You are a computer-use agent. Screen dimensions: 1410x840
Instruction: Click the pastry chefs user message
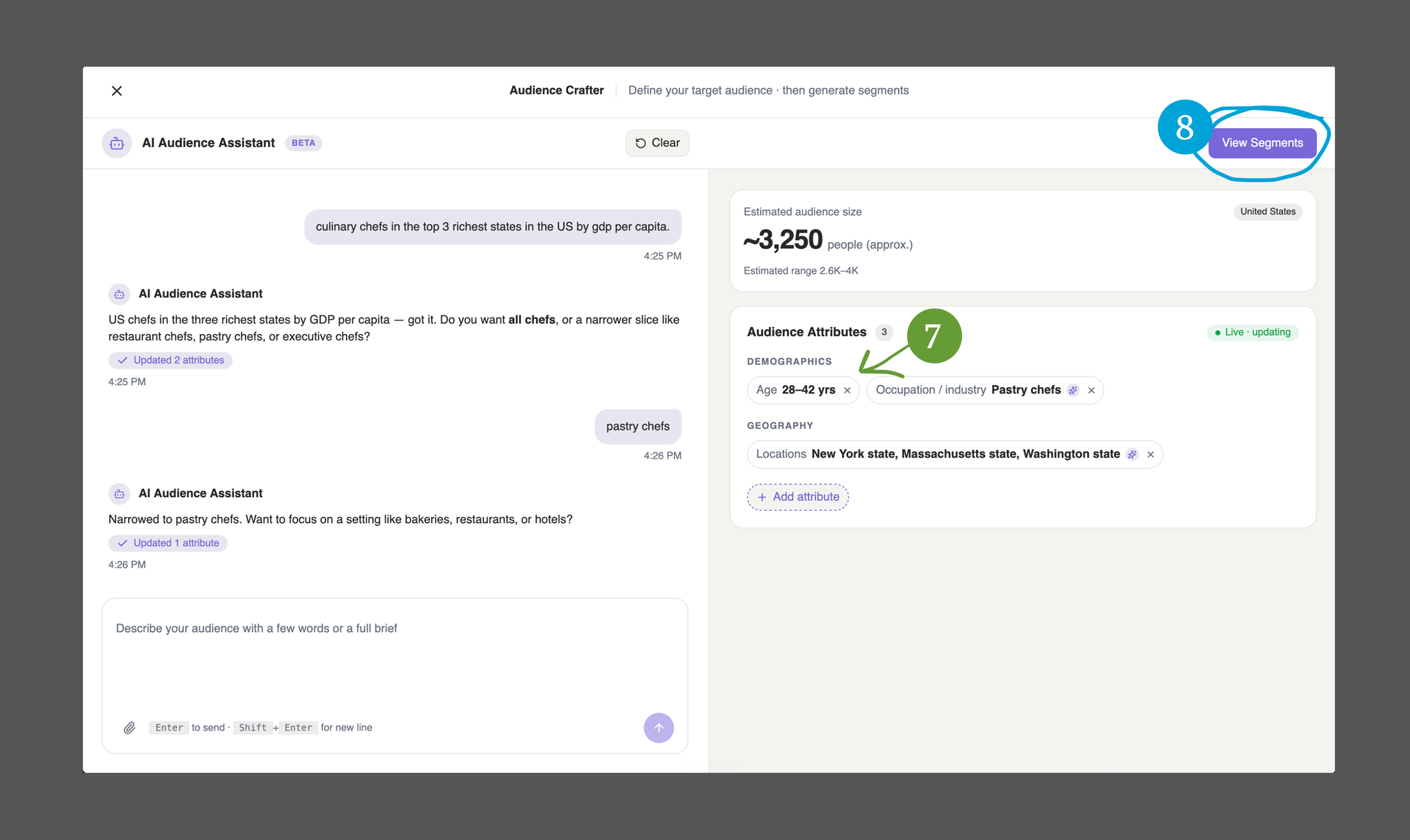(638, 427)
